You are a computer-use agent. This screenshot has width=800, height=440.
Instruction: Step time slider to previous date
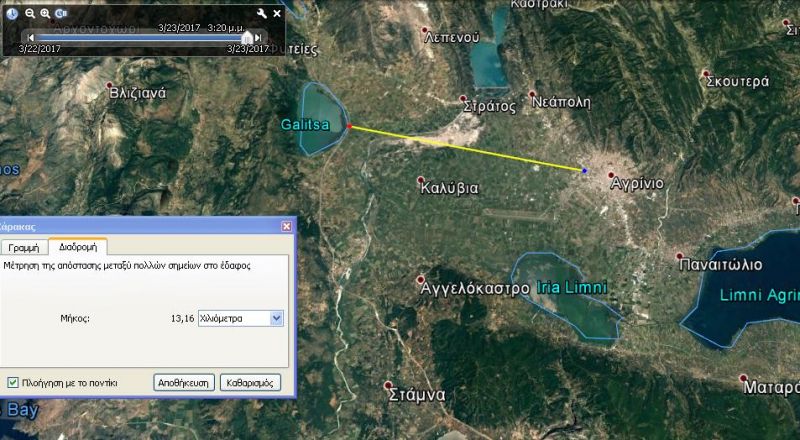pos(31,37)
